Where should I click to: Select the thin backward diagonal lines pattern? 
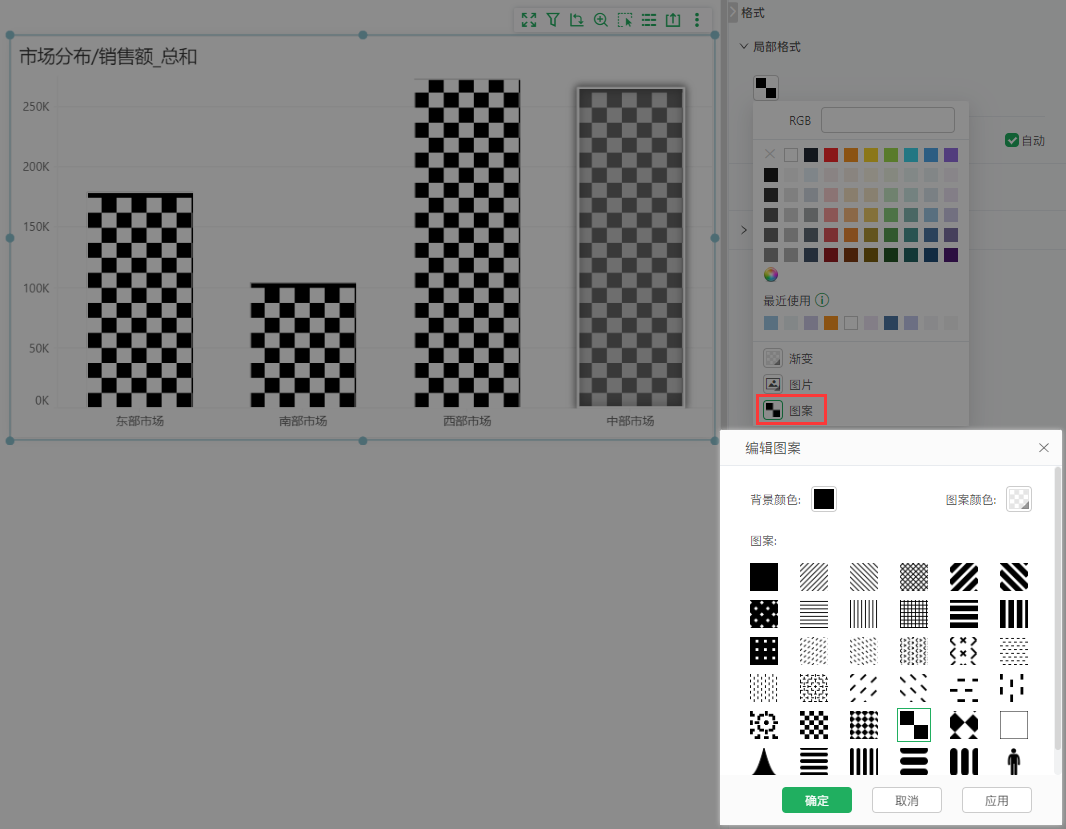[x=863, y=577]
